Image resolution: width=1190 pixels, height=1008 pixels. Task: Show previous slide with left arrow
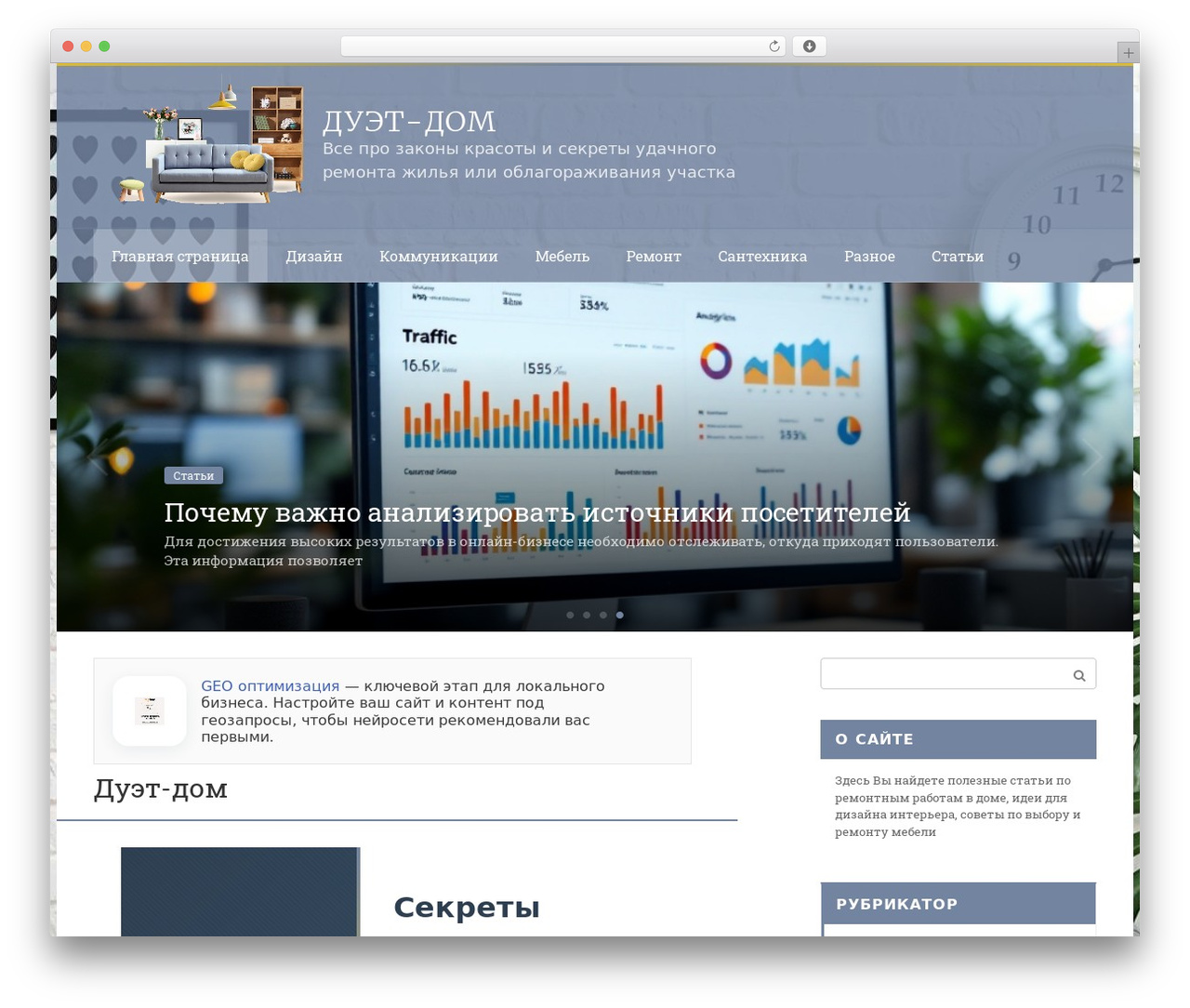pos(98,458)
